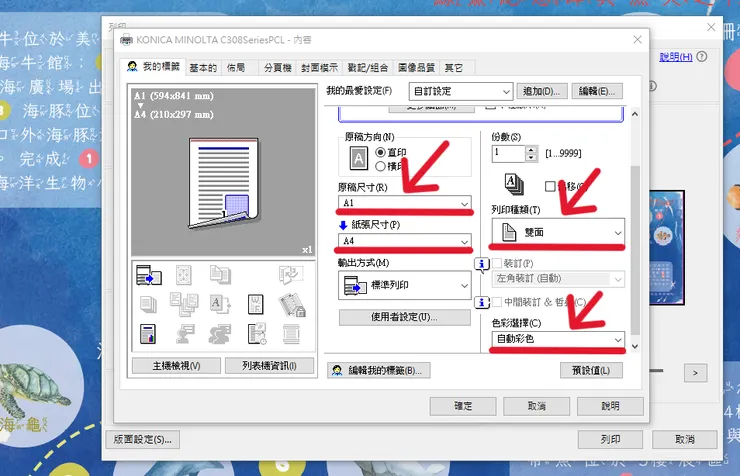The width and height of the screenshot is (740, 476).
Task: Open the 列印種類 dropdown showing 雙面
Action: point(558,232)
